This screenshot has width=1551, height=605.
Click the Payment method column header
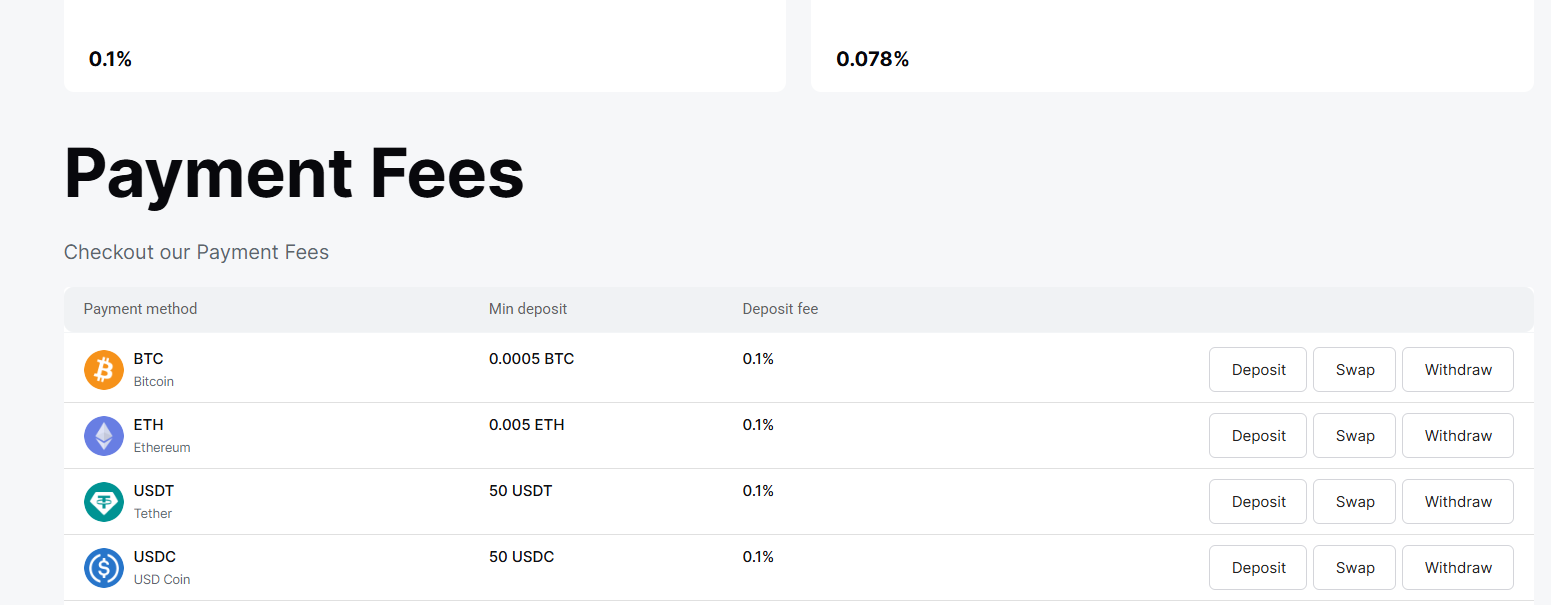(x=140, y=309)
